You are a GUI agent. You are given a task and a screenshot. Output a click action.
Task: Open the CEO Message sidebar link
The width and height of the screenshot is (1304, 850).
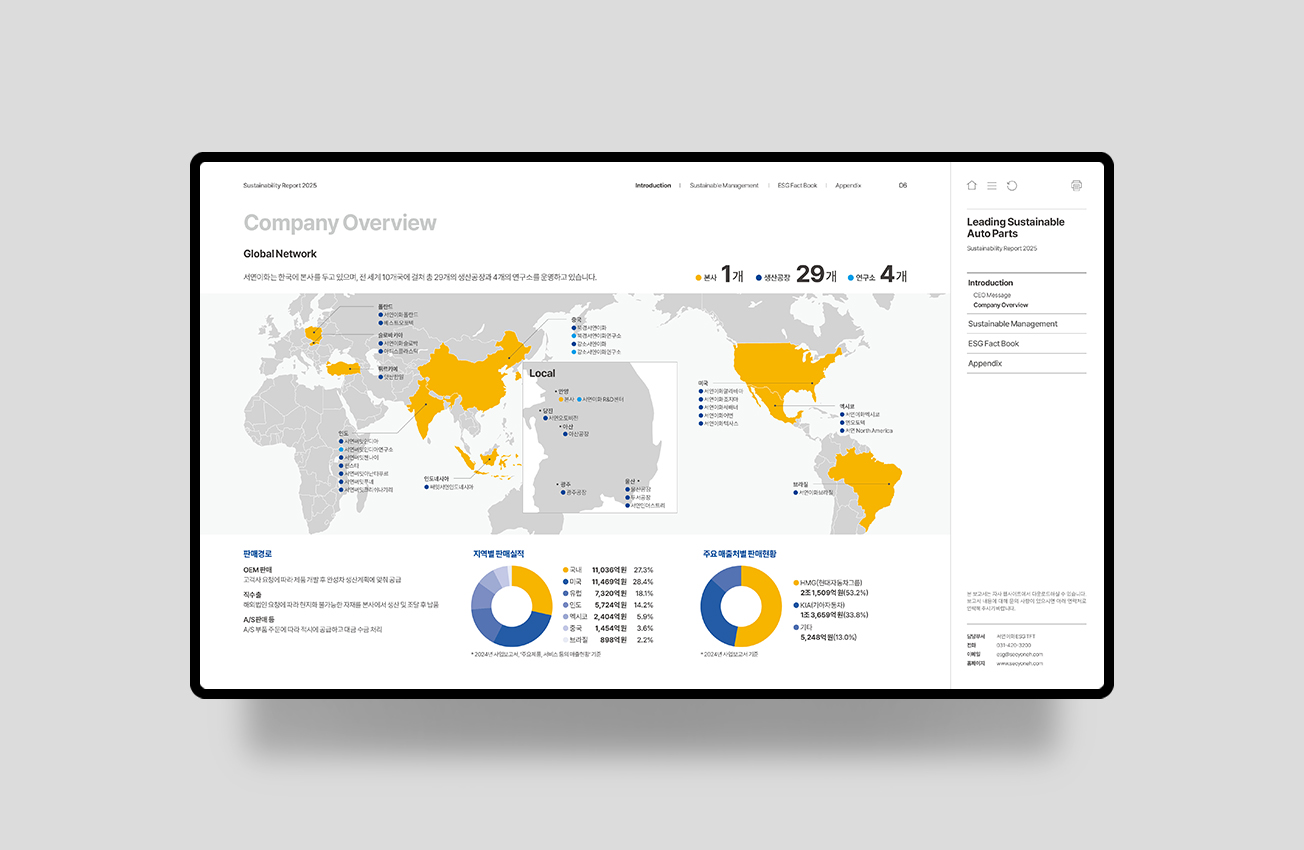point(992,295)
